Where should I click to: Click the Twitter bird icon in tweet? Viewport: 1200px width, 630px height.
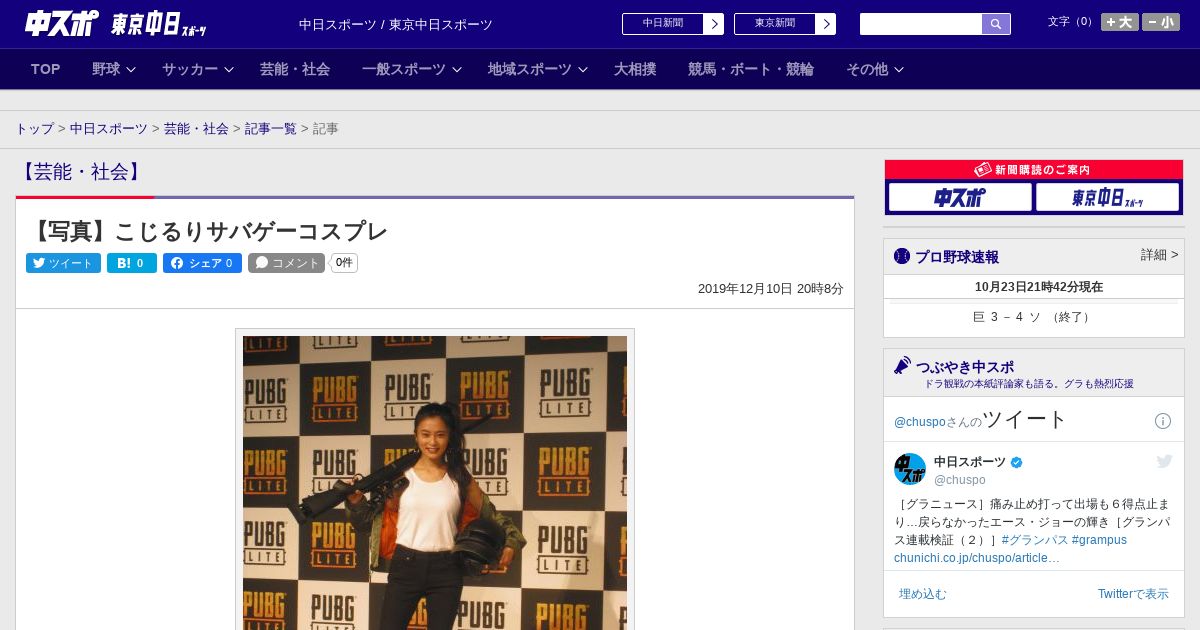click(1164, 461)
